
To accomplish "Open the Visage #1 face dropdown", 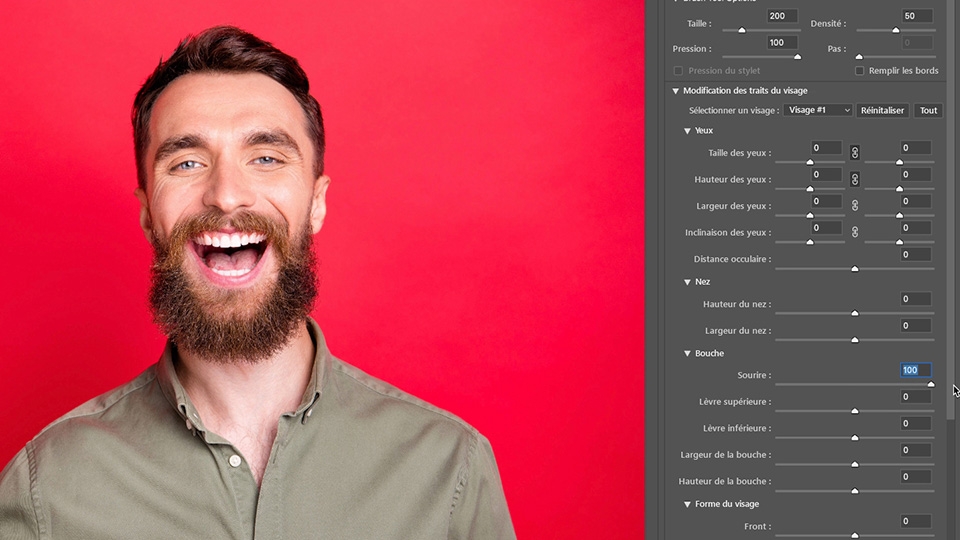I will click(x=818, y=110).
